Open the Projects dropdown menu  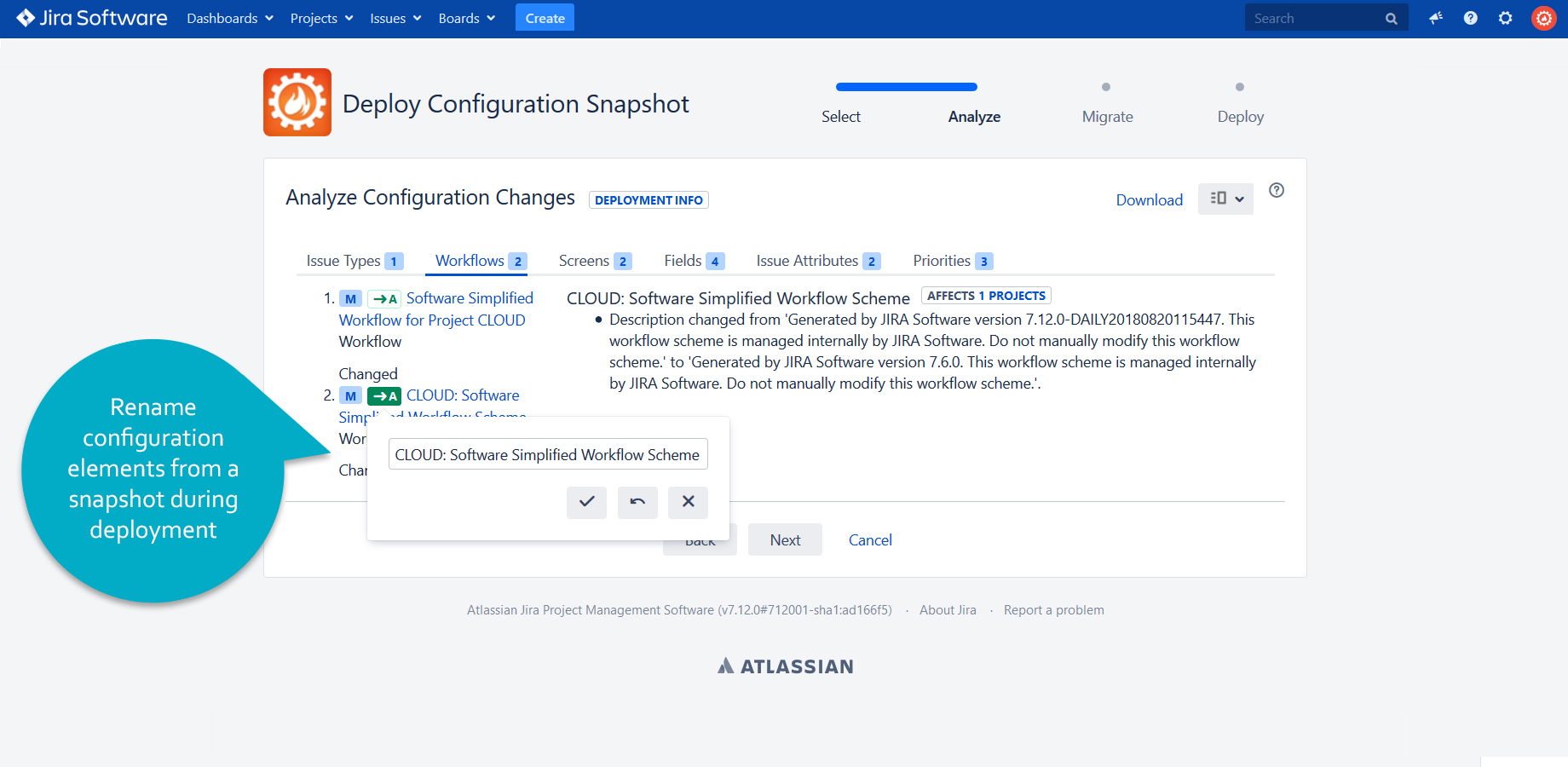click(x=321, y=18)
